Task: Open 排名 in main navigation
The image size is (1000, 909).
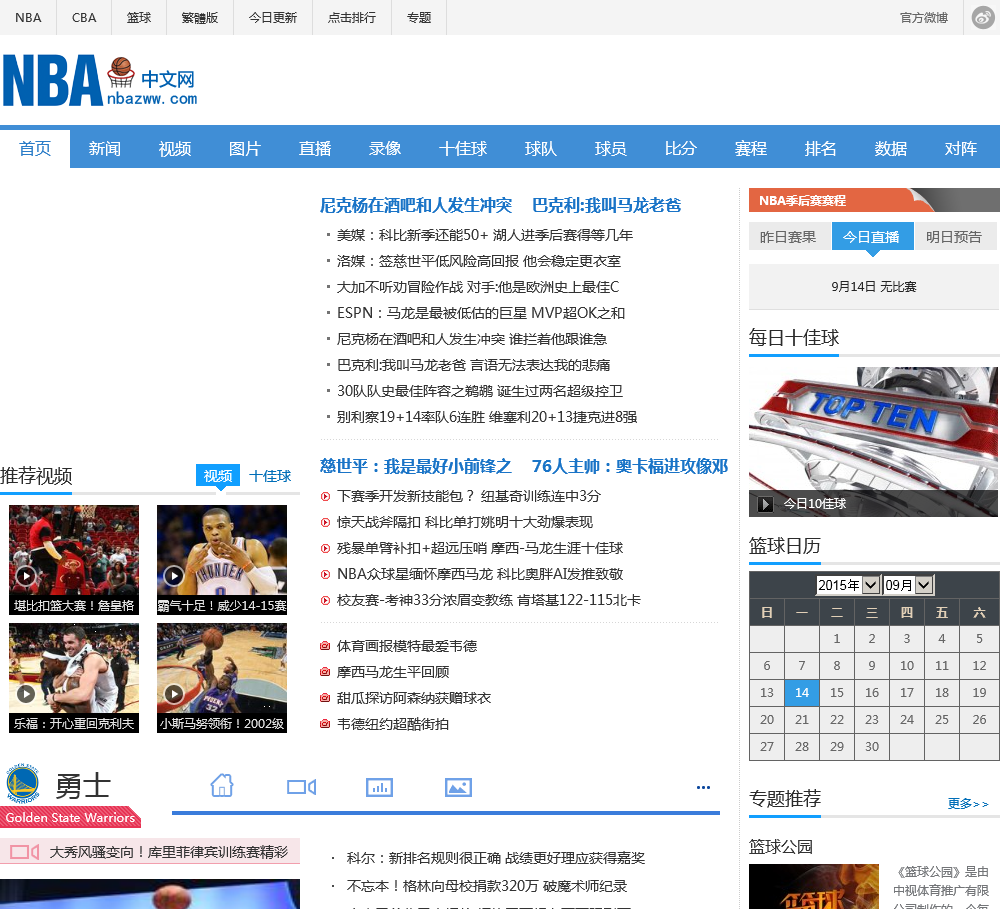Action: 821,149
